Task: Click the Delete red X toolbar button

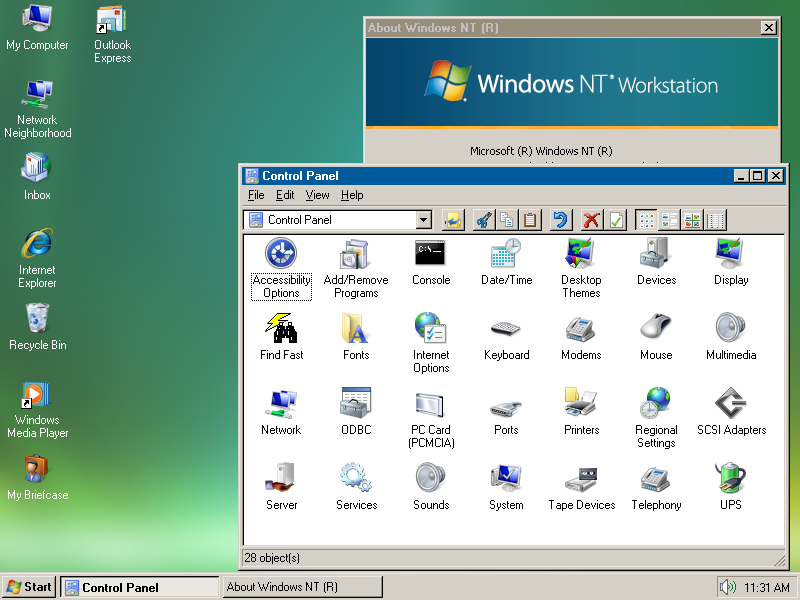Action: tap(592, 220)
